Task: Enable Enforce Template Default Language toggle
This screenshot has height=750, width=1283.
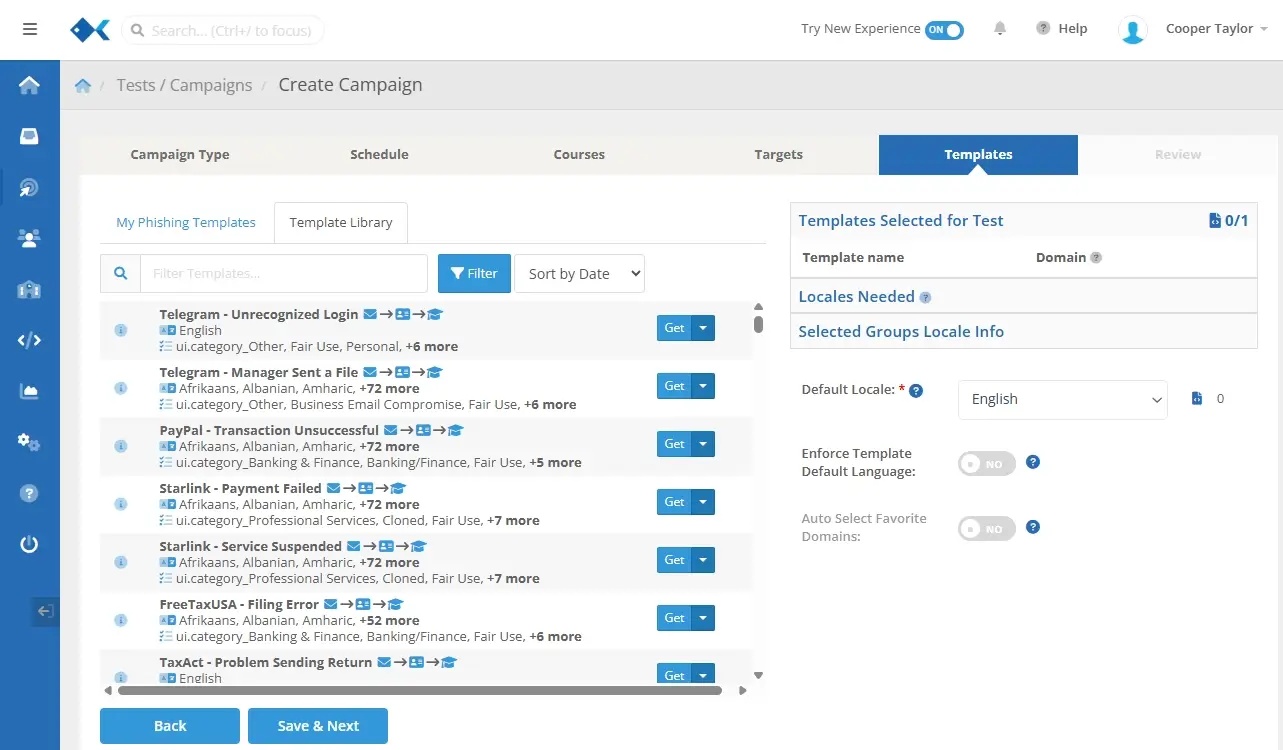Action: click(x=986, y=464)
